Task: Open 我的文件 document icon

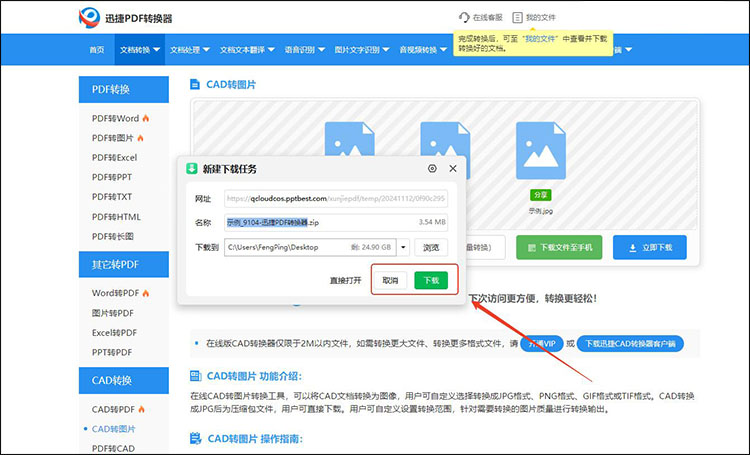Action: point(517,18)
